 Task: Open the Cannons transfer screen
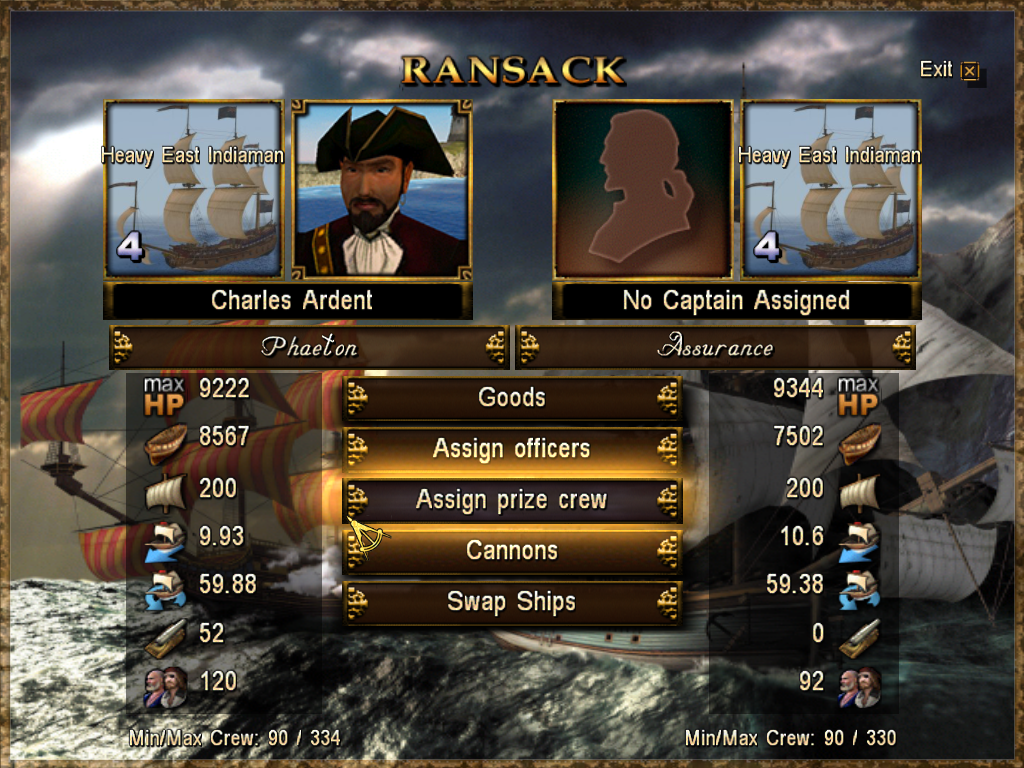pyautogui.click(x=512, y=551)
